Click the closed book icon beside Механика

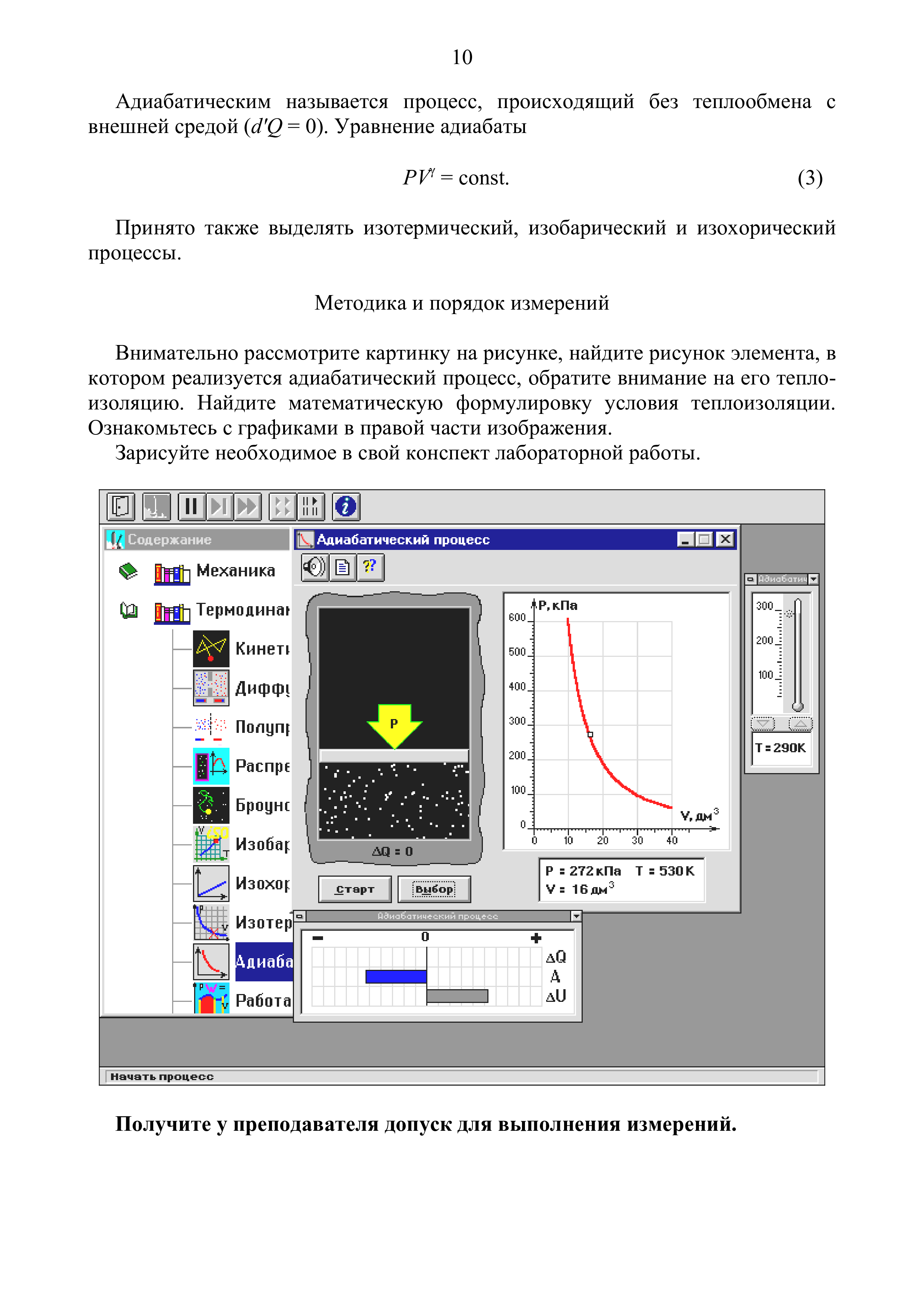tap(129, 571)
